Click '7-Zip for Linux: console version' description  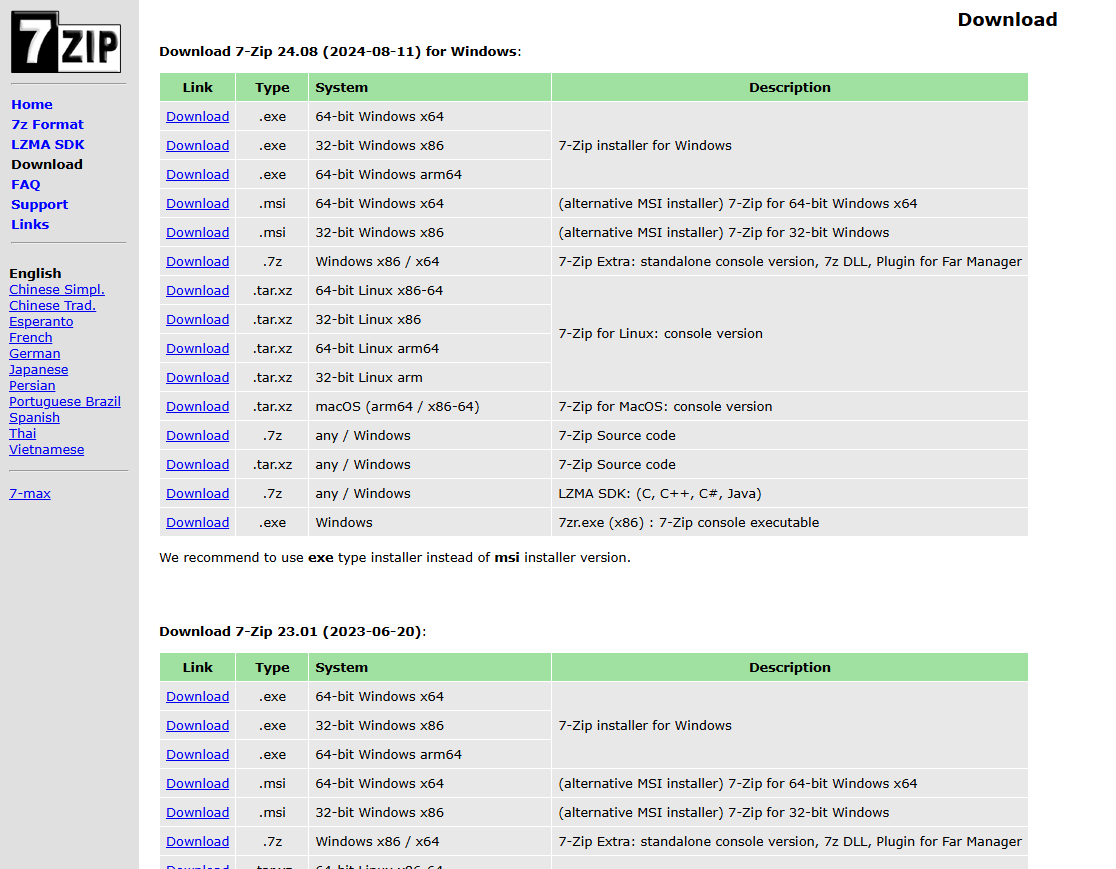[660, 334]
